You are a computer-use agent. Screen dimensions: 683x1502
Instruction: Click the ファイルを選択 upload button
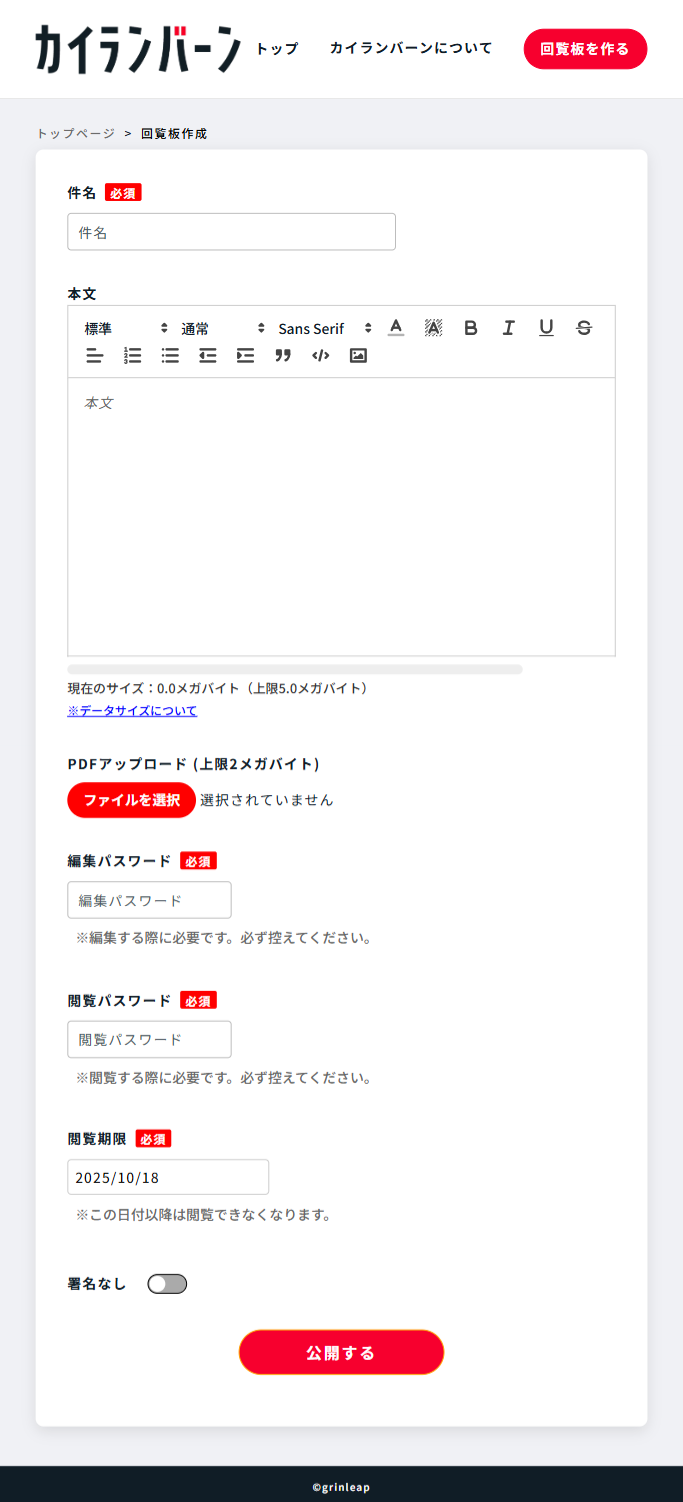point(131,800)
